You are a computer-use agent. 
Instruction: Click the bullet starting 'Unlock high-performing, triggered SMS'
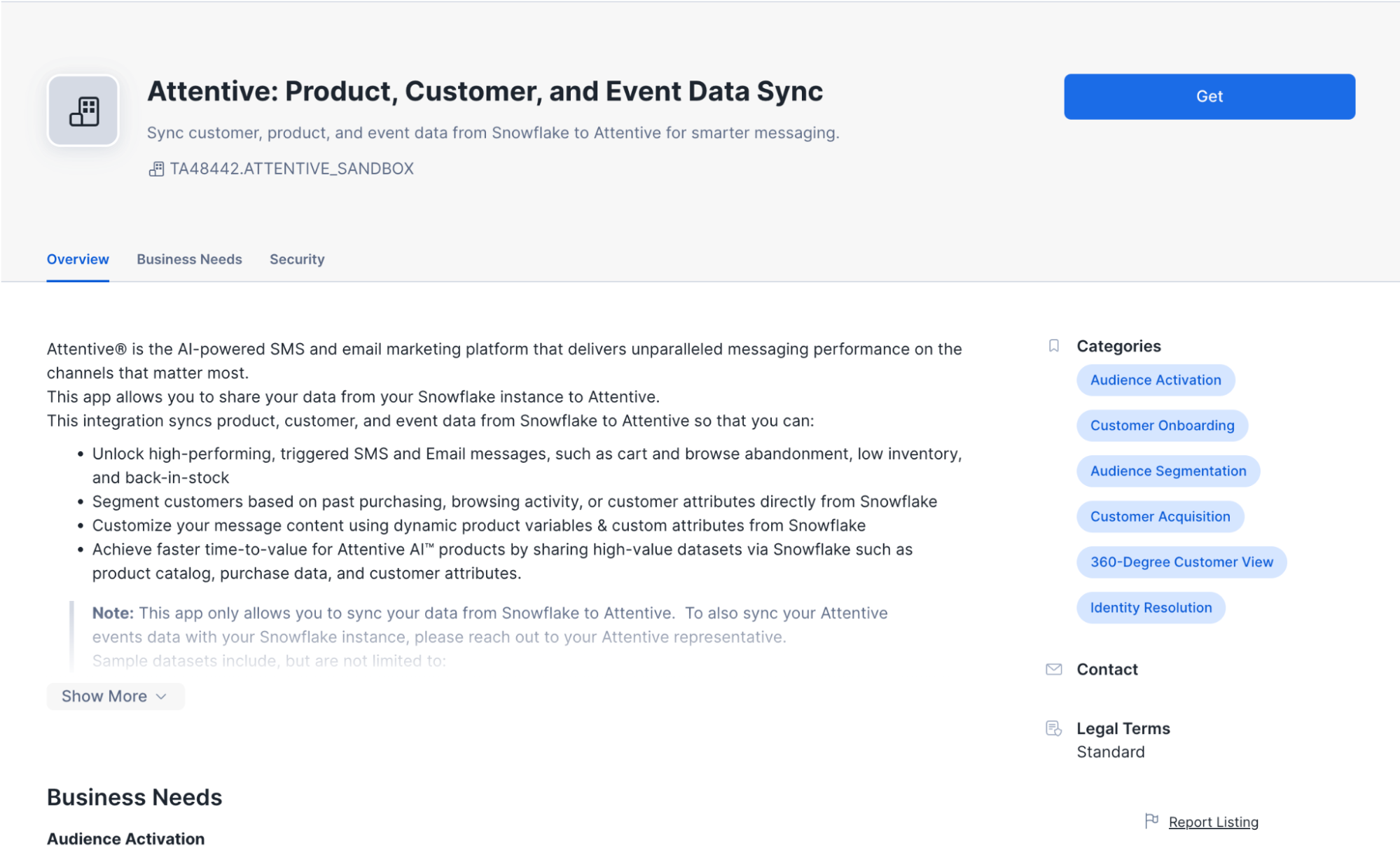click(x=527, y=466)
